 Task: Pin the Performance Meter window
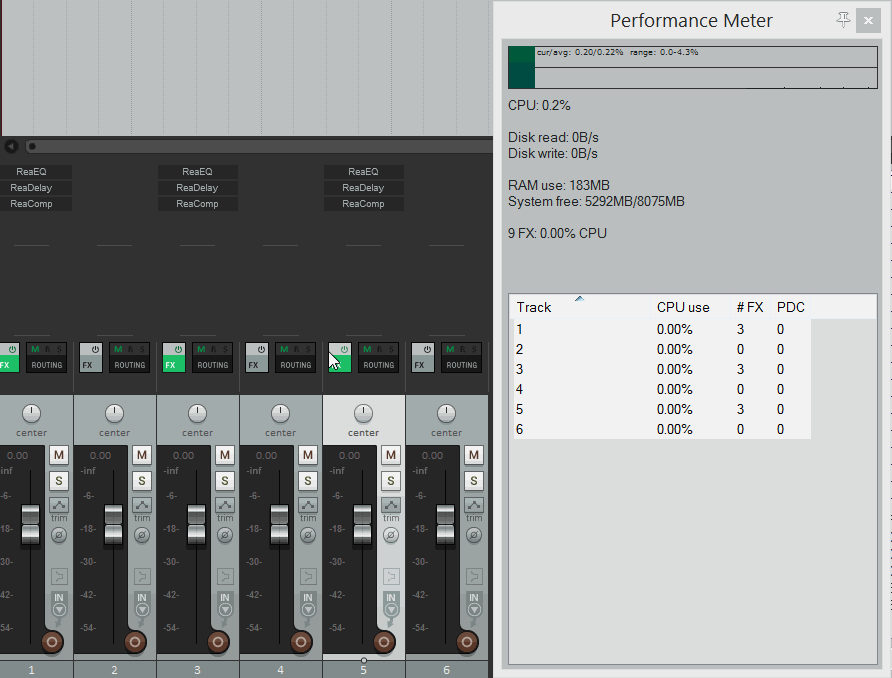[843, 20]
